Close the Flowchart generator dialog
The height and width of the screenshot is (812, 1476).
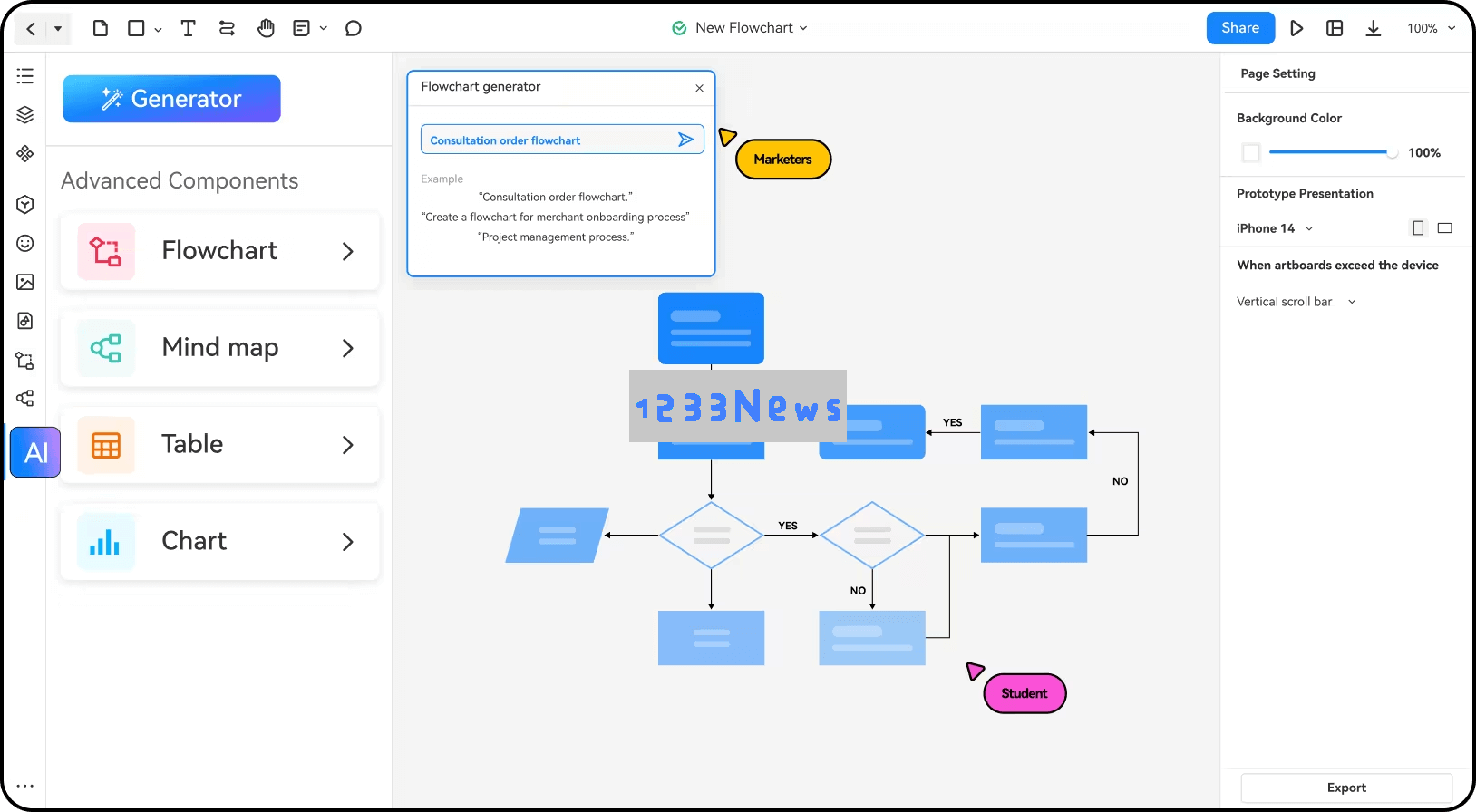[700, 88]
